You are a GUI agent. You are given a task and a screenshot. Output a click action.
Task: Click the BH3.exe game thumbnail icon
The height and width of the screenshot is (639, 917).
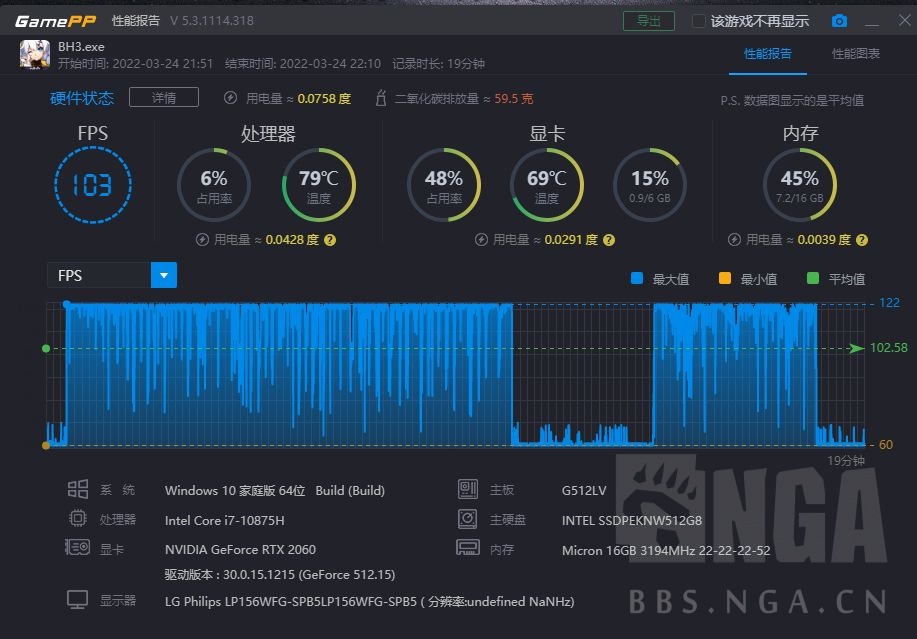pyautogui.click(x=33, y=53)
